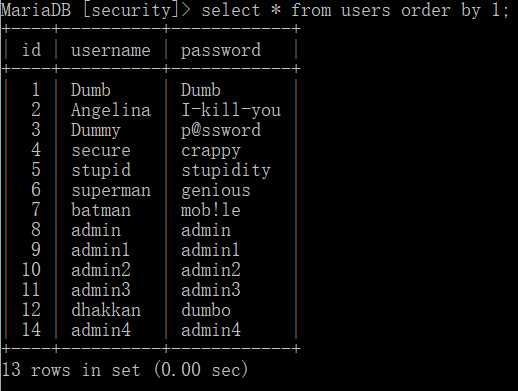Screen dimensions: 518x391
Task: Click the 'username' column header text
Action: 111,50
